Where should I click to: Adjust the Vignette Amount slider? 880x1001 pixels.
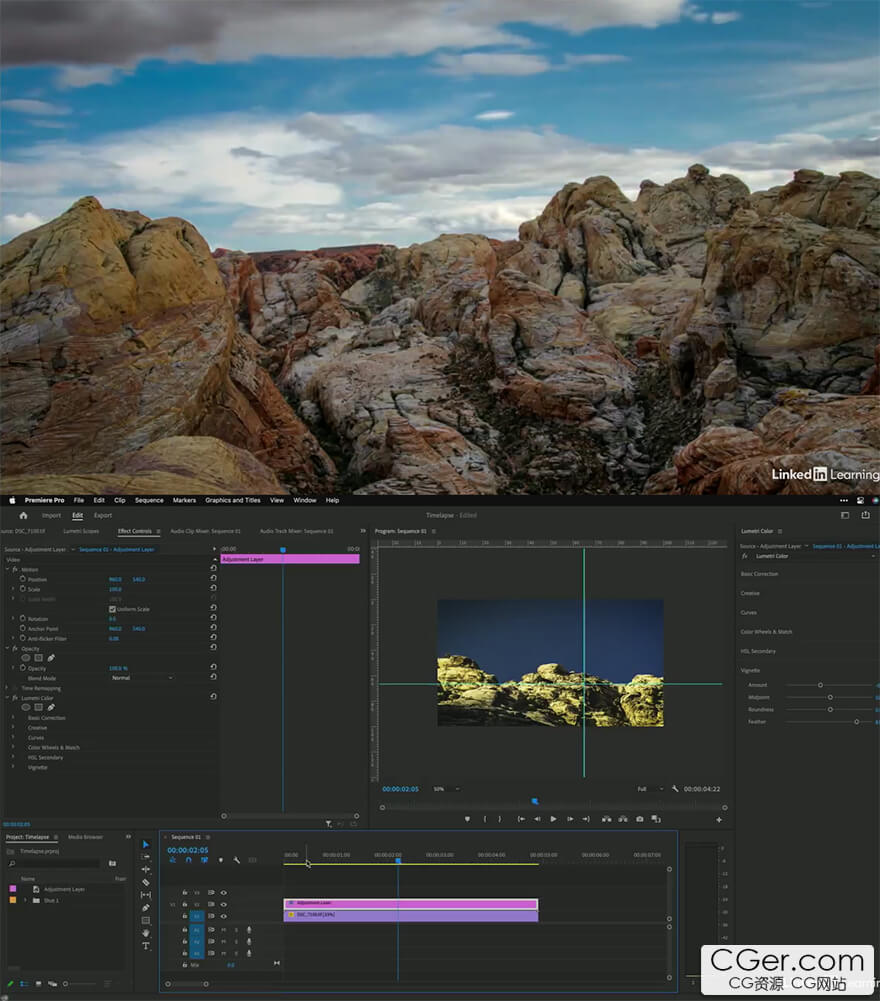[820, 685]
